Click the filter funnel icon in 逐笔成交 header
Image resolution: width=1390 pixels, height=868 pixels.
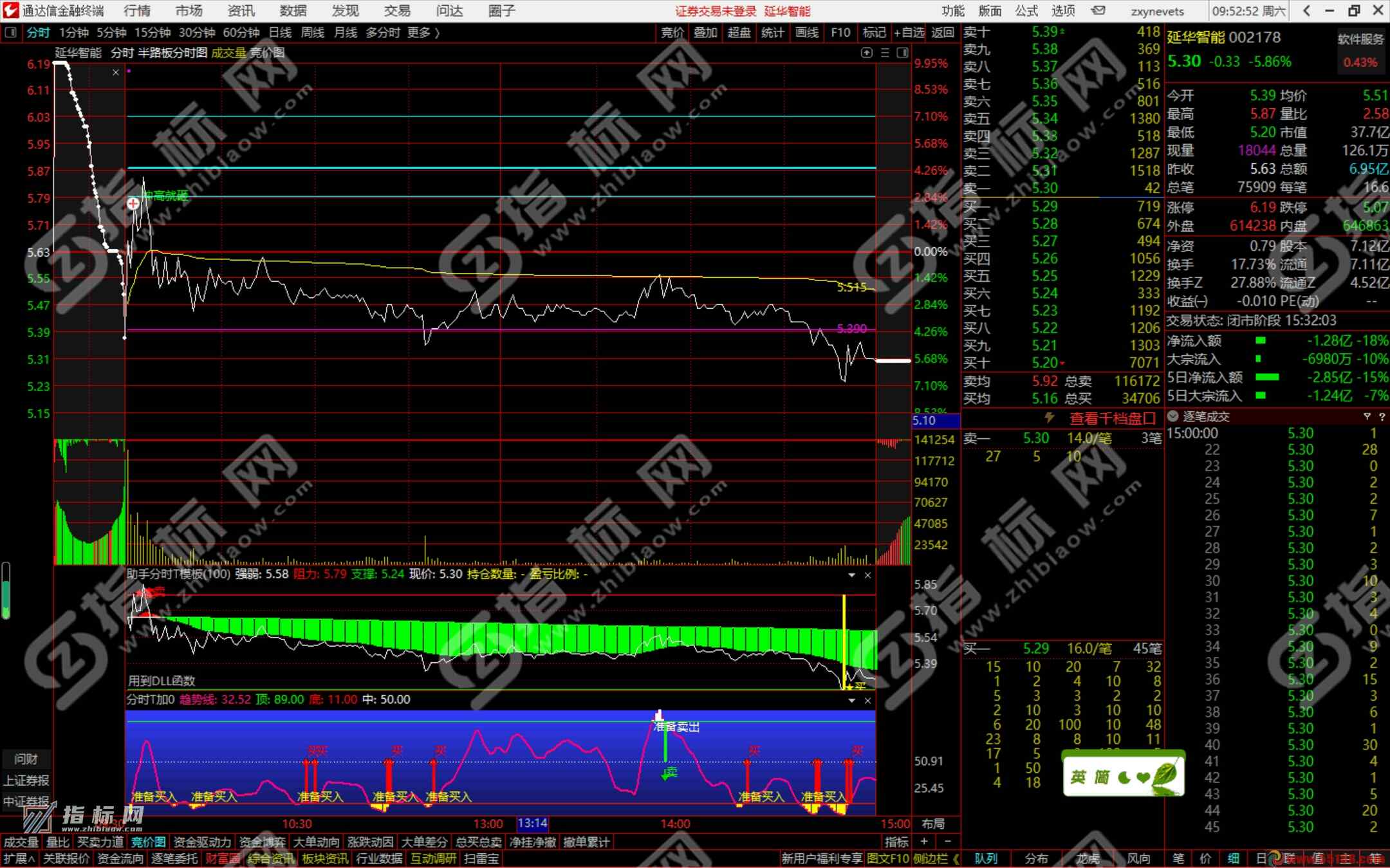(x=1367, y=417)
